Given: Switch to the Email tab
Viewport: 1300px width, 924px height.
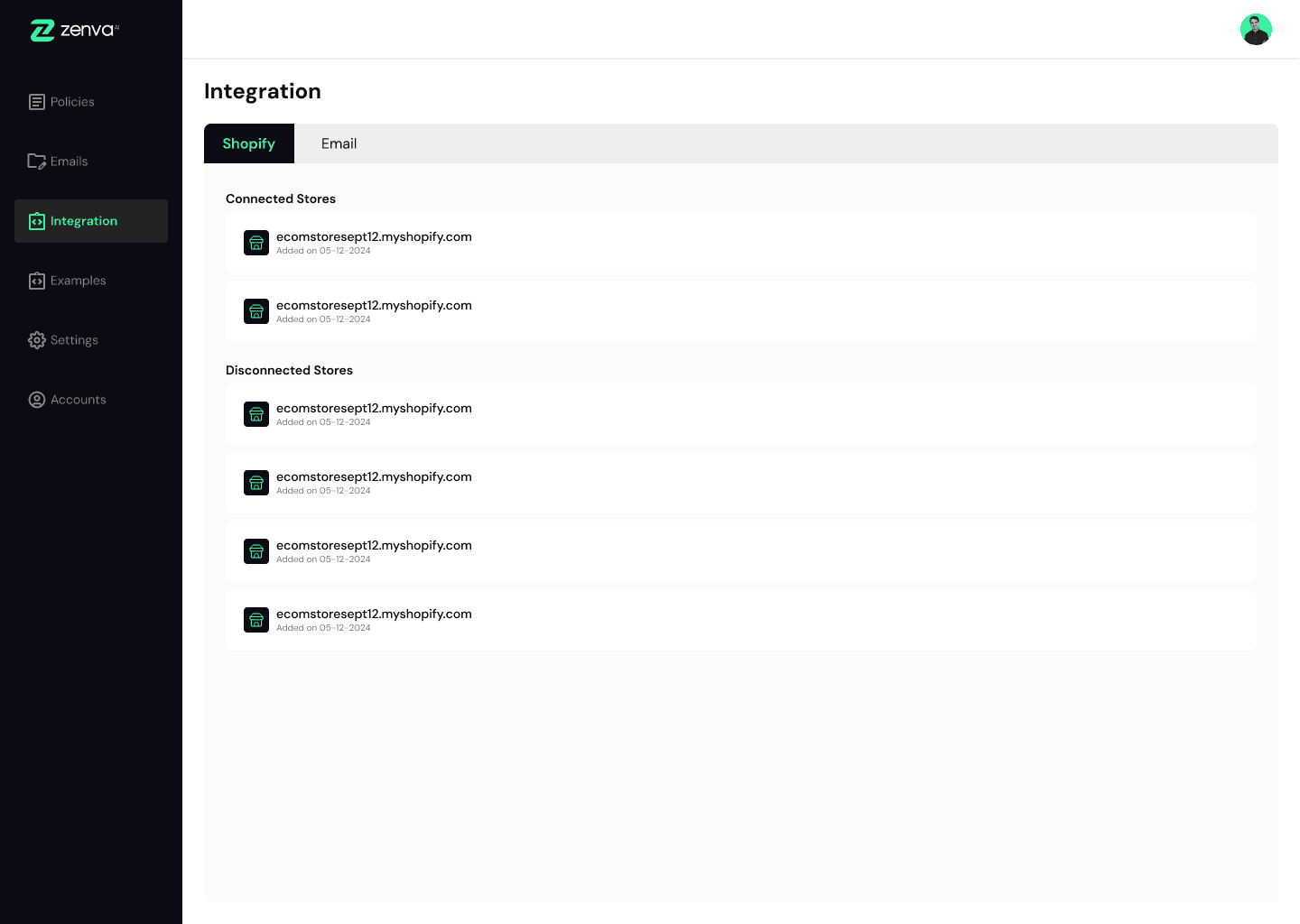Looking at the screenshot, I should pyautogui.click(x=339, y=143).
